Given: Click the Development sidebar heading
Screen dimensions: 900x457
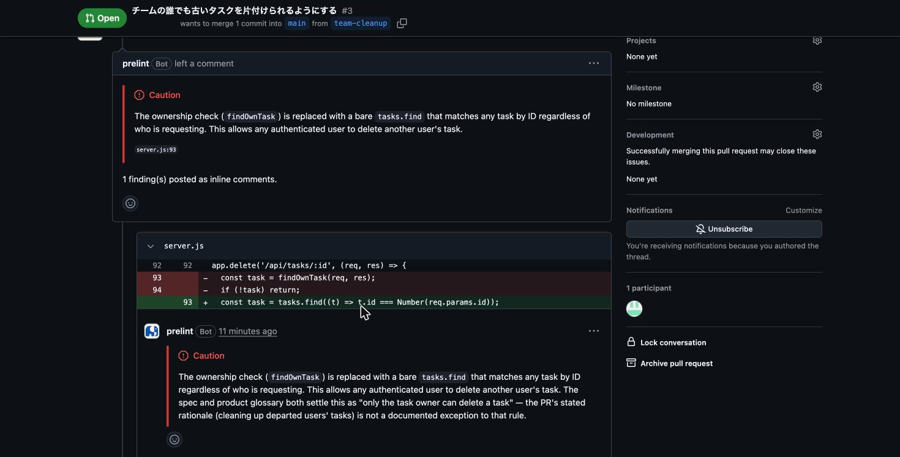Looking at the screenshot, I should click(650, 135).
